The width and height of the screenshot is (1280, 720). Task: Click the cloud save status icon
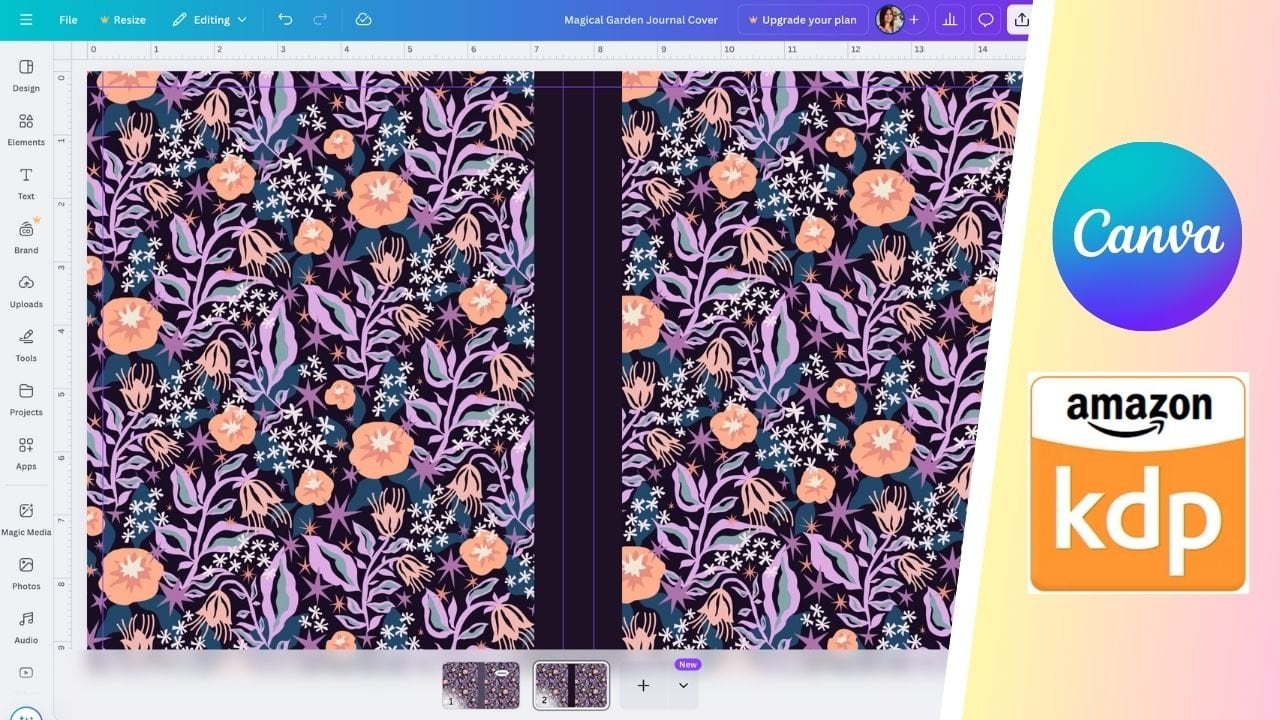pyautogui.click(x=363, y=20)
